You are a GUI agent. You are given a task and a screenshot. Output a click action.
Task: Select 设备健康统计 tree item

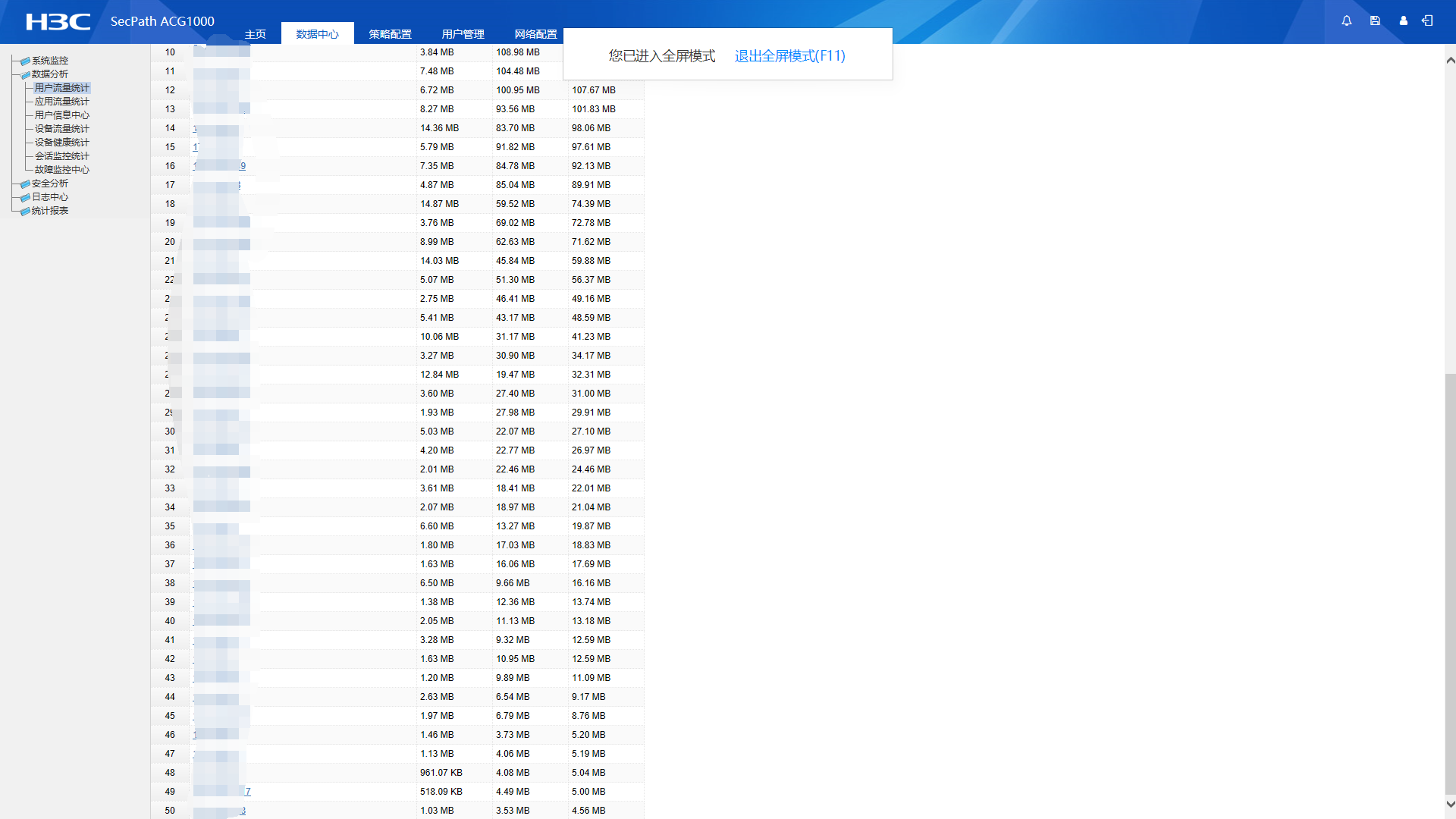pyautogui.click(x=61, y=143)
